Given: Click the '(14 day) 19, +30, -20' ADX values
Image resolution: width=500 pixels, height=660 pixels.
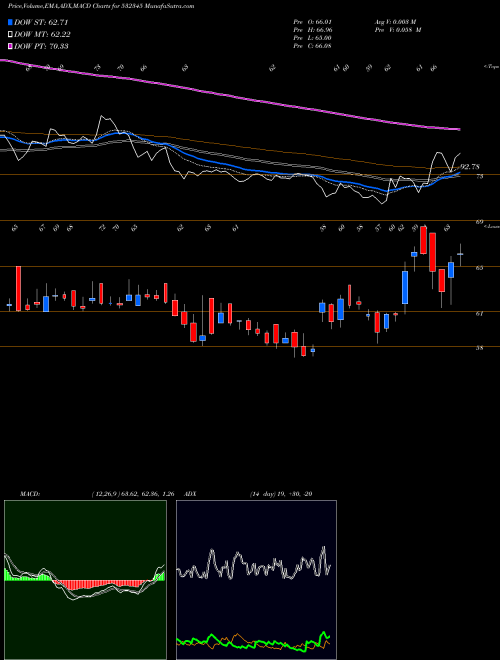Looking at the screenshot, I should (281, 494).
